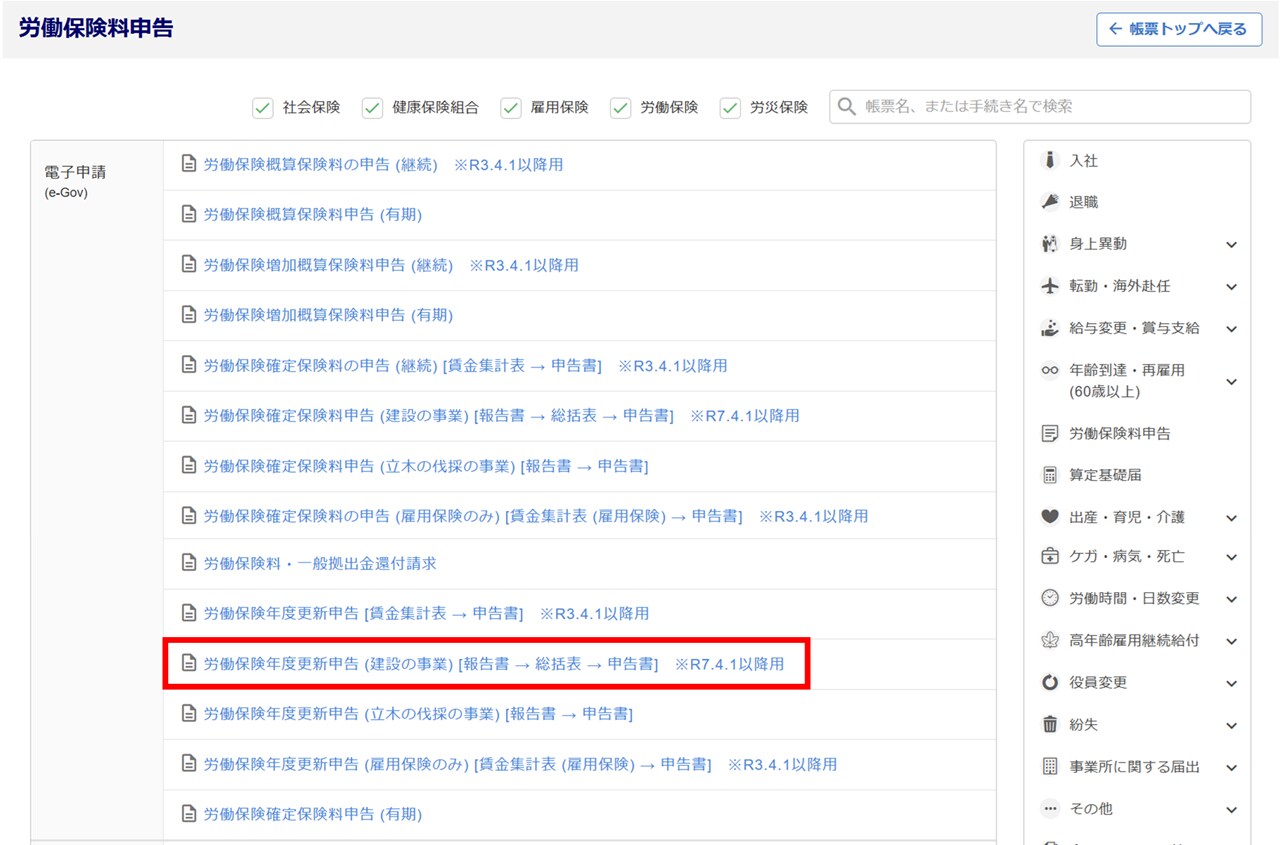The image size is (1280, 845).
Task: Open the 労働保険料・一般拠出金還付請求 link
Action: tap(320, 563)
